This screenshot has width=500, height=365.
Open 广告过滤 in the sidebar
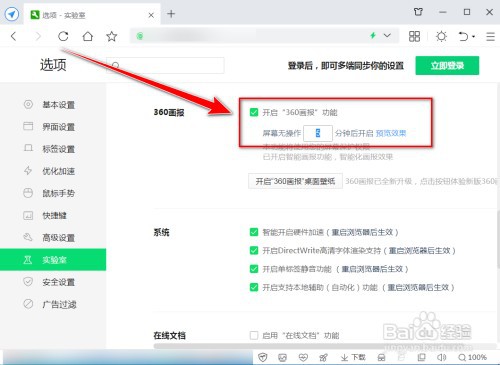point(53,304)
